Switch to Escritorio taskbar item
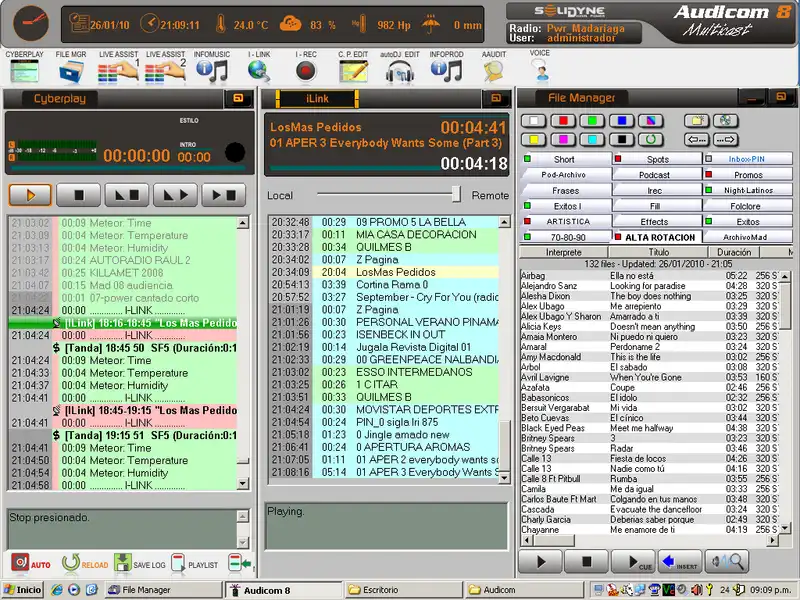The image size is (800, 600). (403, 590)
